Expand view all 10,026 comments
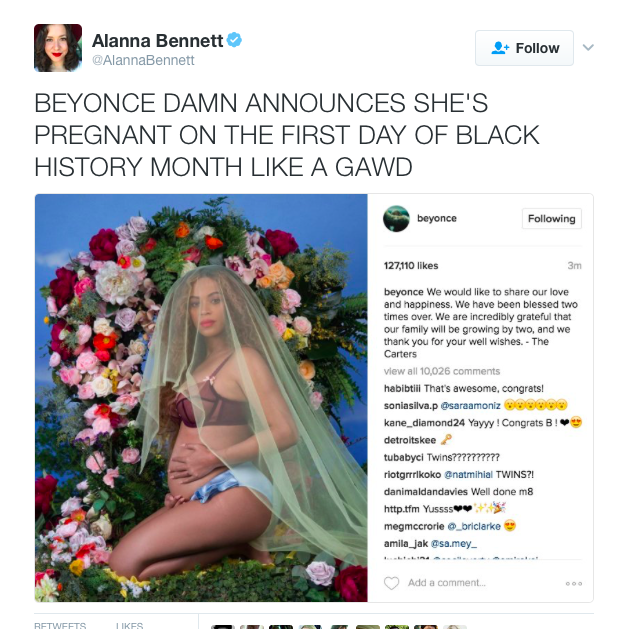Image resolution: width=632 pixels, height=629 pixels. click(x=442, y=371)
